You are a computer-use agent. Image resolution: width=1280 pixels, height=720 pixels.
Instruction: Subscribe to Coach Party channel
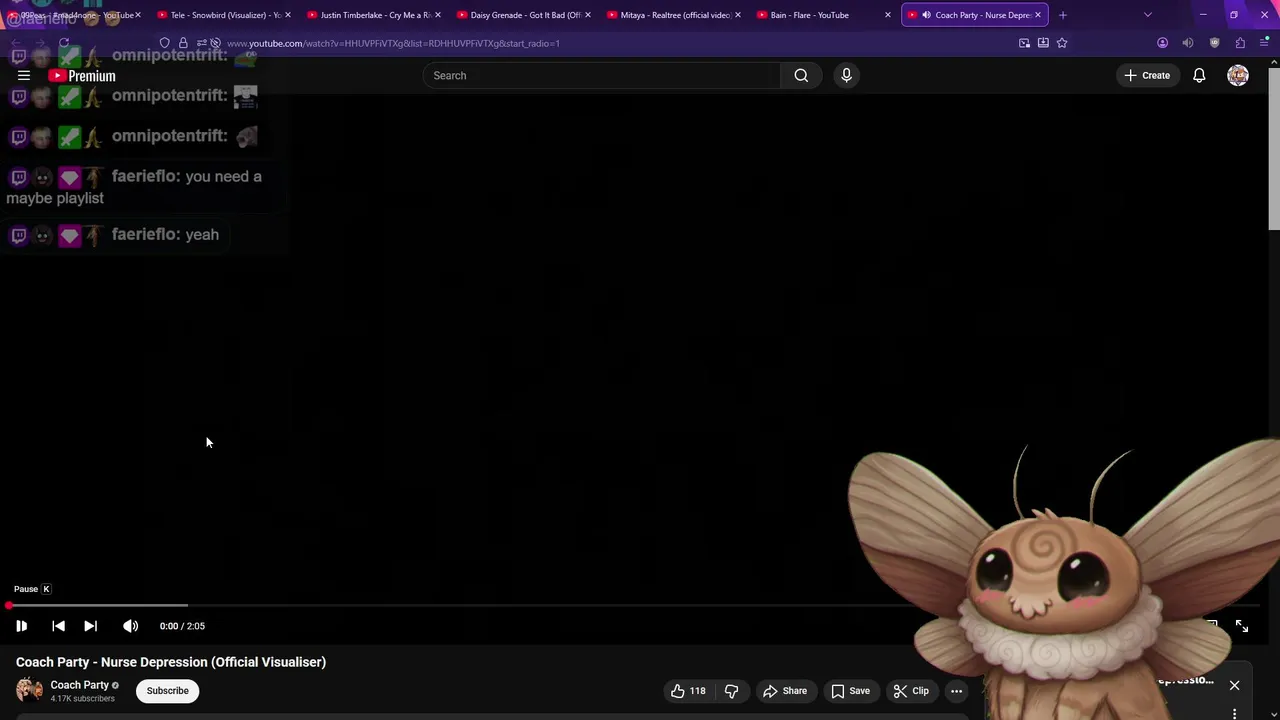coord(168,691)
